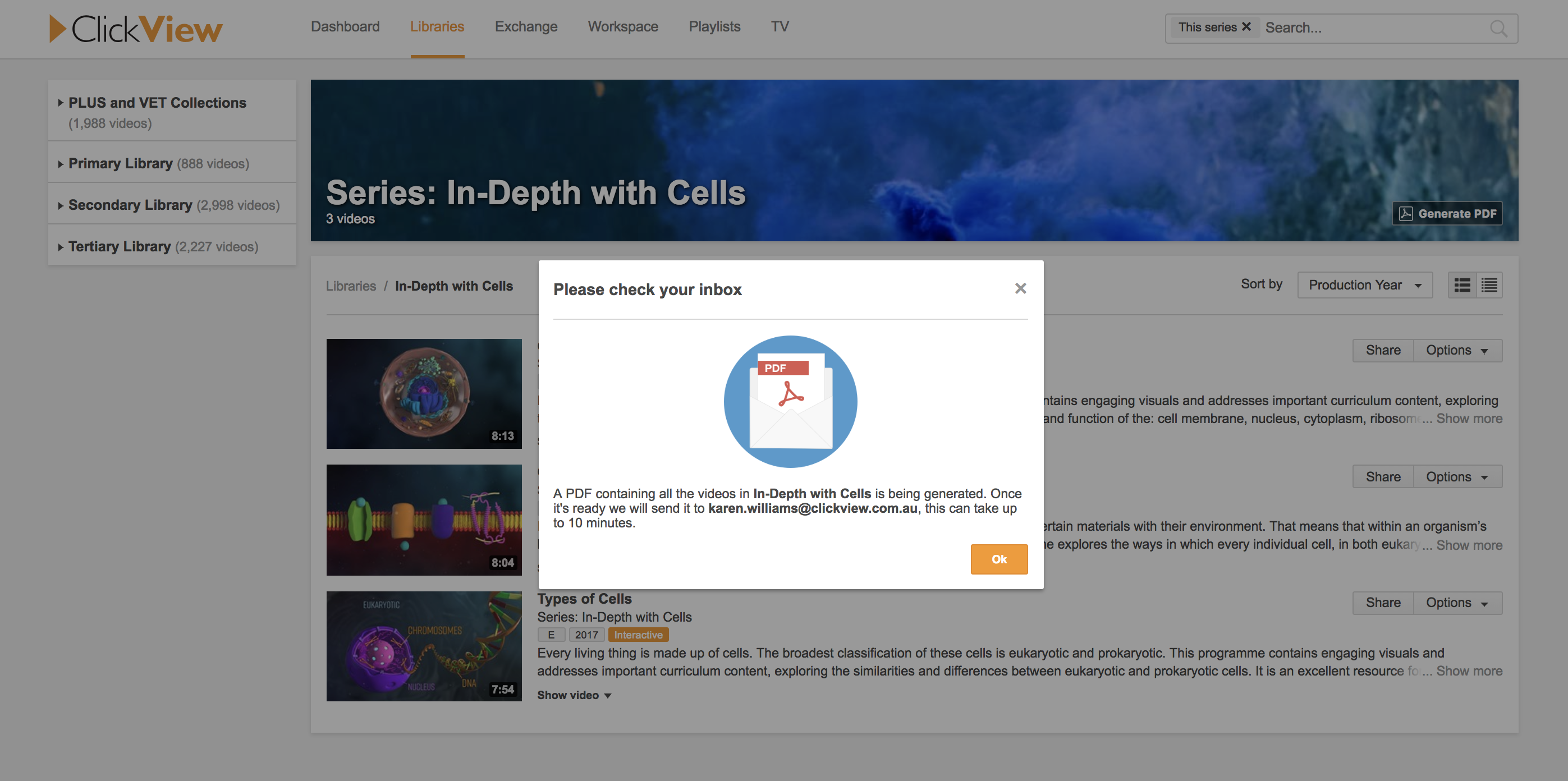Viewport: 1568px width, 781px height.
Task: Select the thumbnail list view icon
Action: pyautogui.click(x=1462, y=284)
